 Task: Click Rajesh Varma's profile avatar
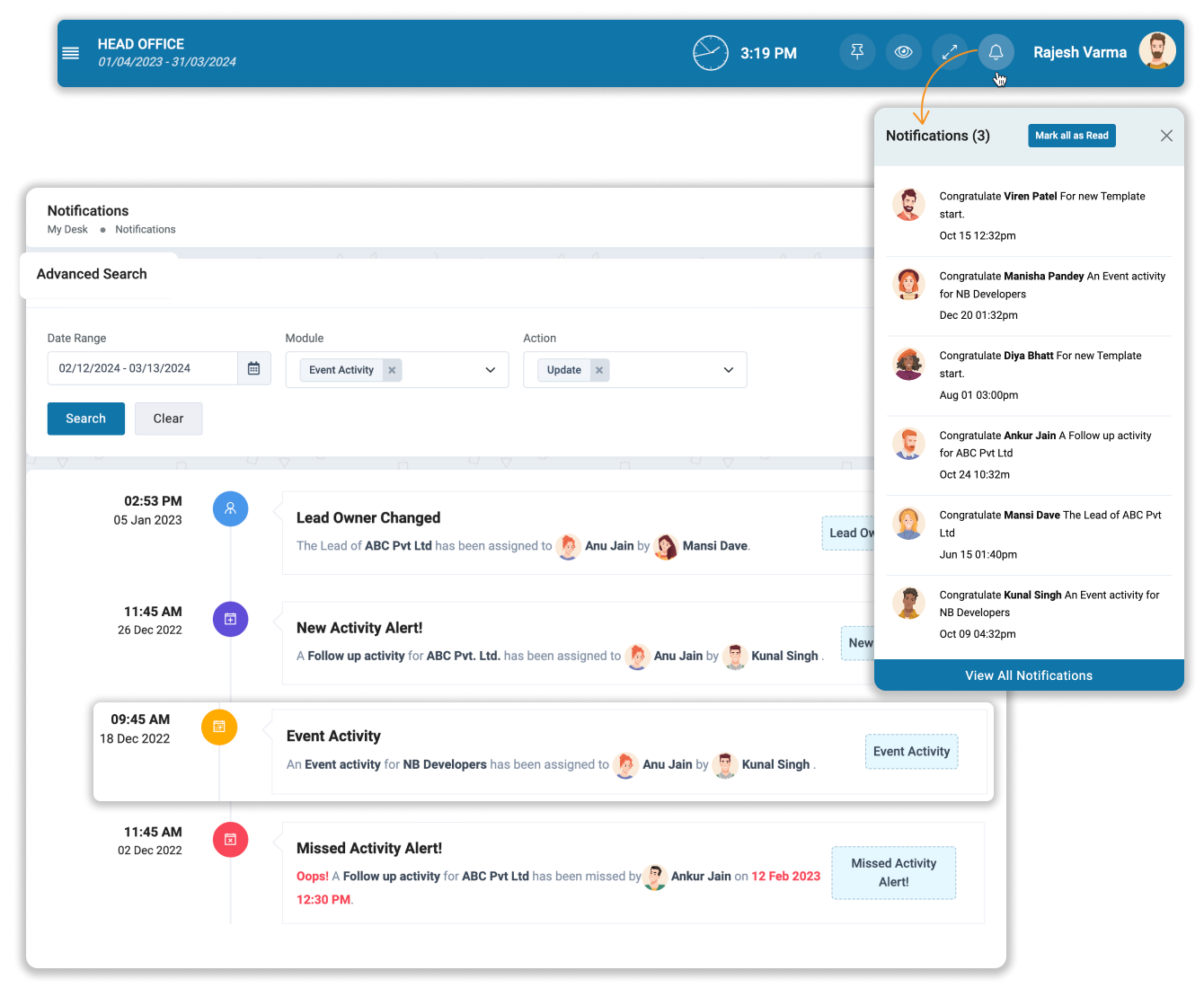point(1157,51)
